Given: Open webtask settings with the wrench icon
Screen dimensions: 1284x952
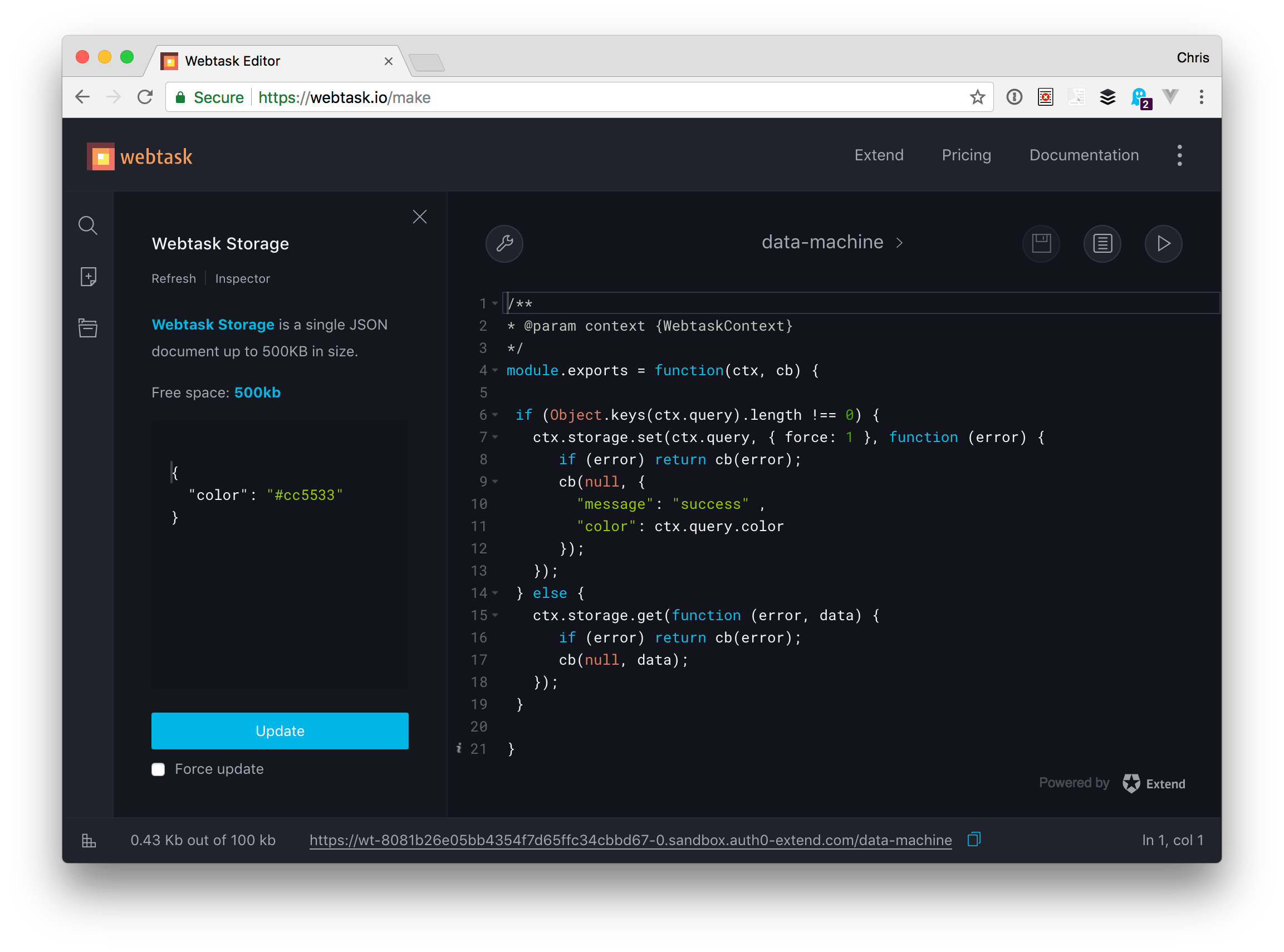Looking at the screenshot, I should 504,244.
